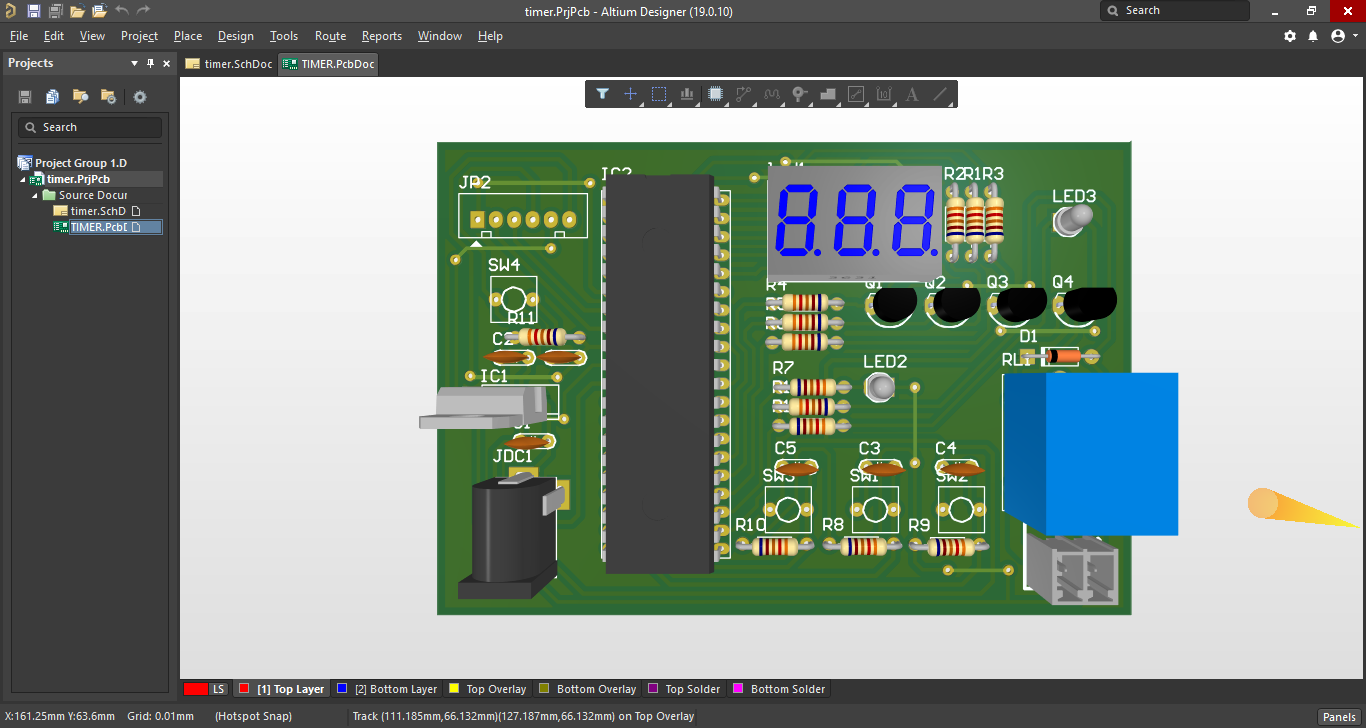Select the Place Keepout tool
This screenshot has width=1366, height=728.
click(856, 94)
